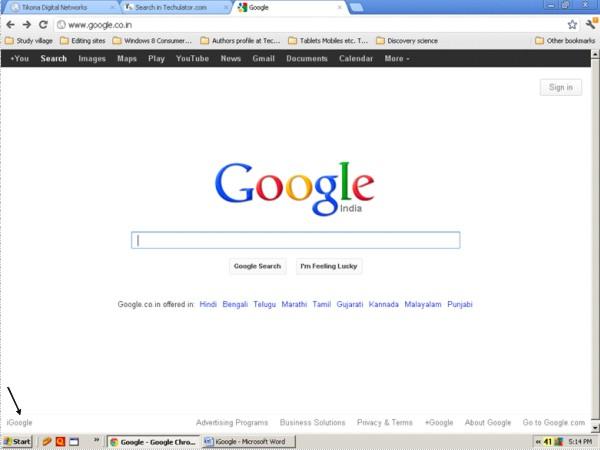Switch language to Malayalam
Image resolution: width=600 pixels, height=450 pixels.
(x=423, y=304)
